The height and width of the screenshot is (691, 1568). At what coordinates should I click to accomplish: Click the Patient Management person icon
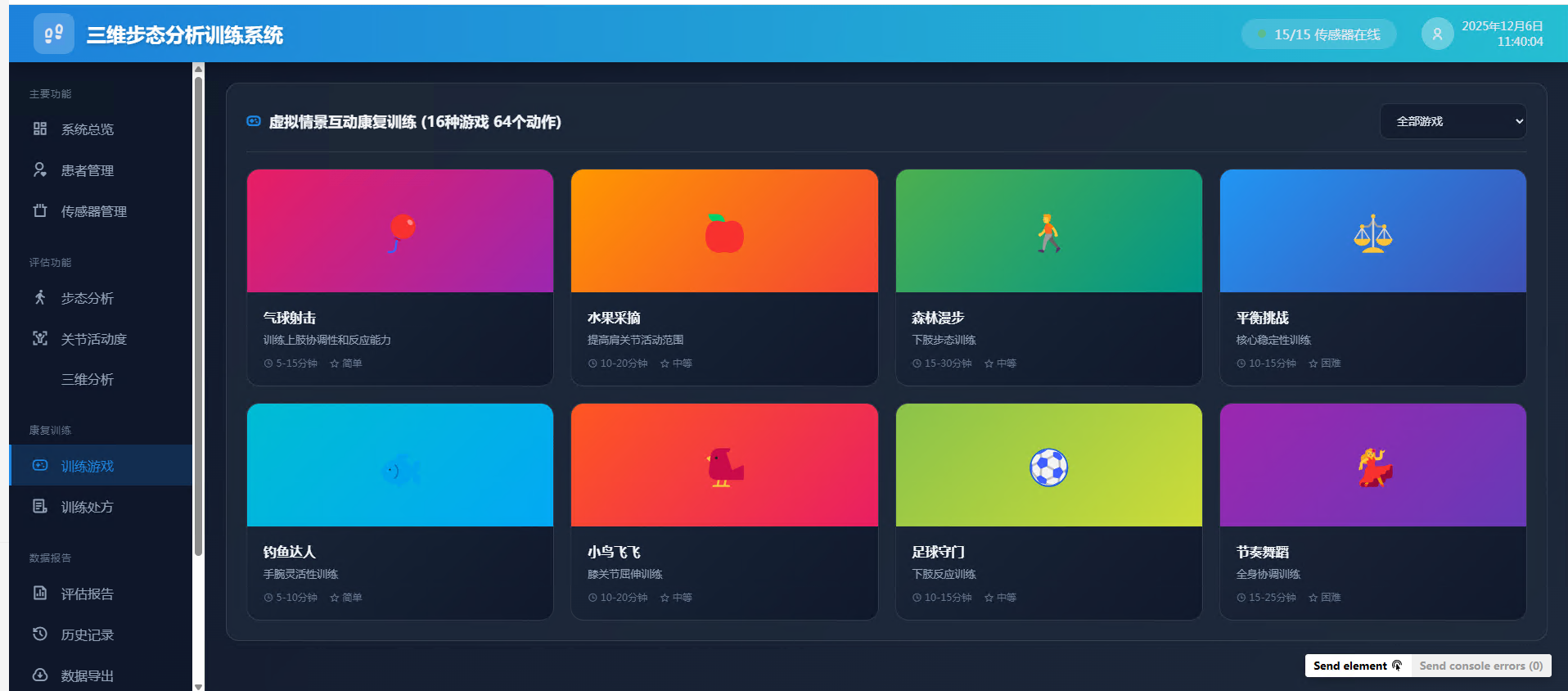click(40, 169)
